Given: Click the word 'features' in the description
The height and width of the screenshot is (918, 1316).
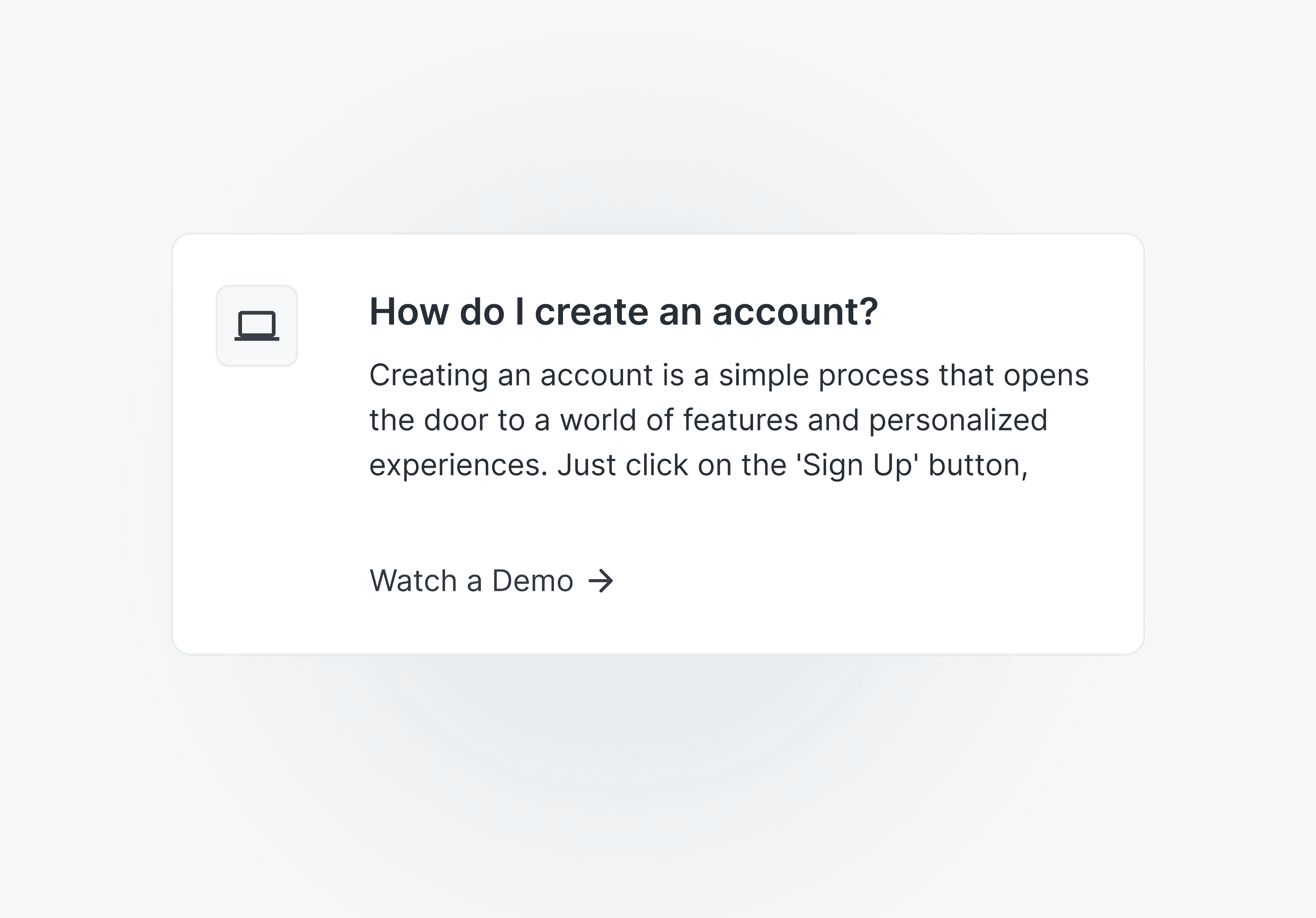Looking at the screenshot, I should [x=741, y=420].
